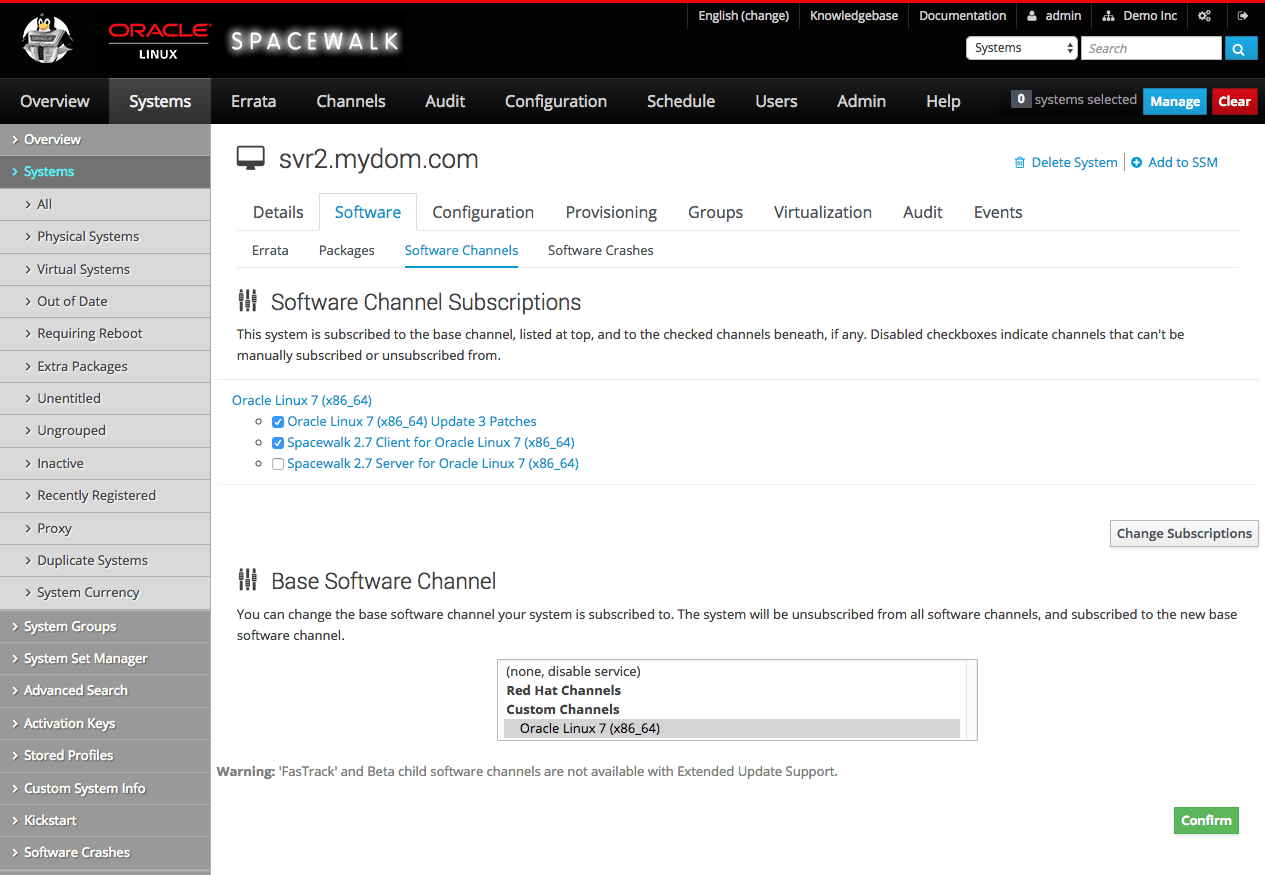The height and width of the screenshot is (875, 1265).
Task: Open Out of Date systems in the sidebar
Action: (x=105, y=301)
